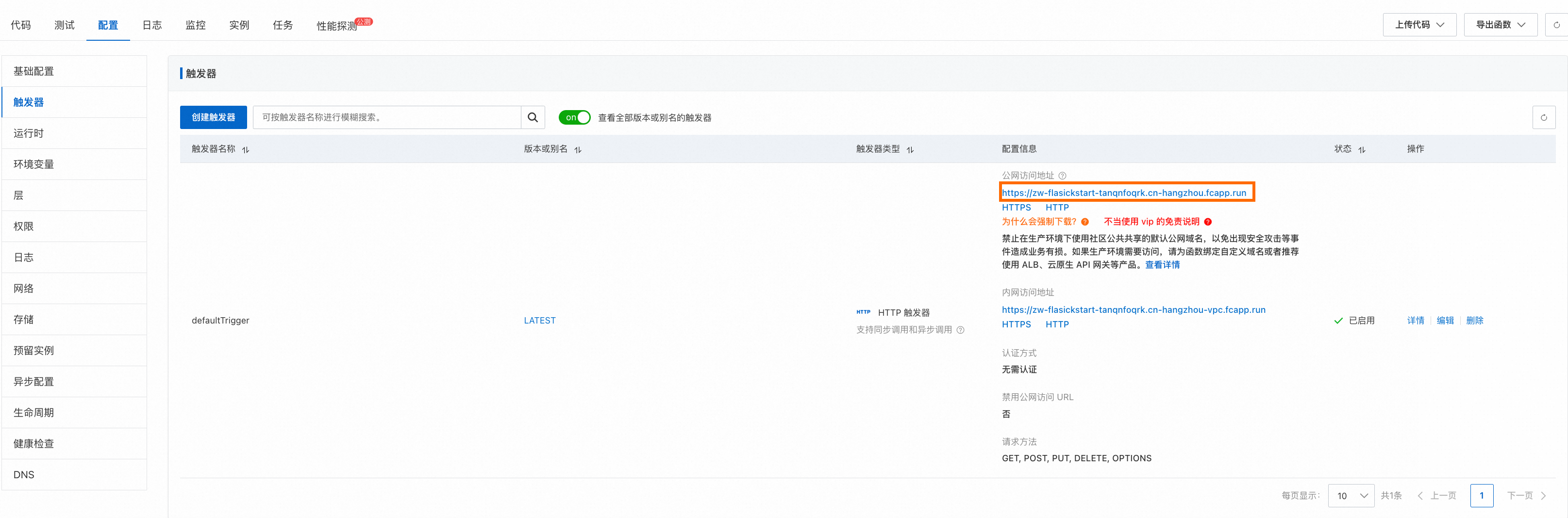Click help icon beside 支持同步调用和异步调用
Viewport: 1568px width, 518px height.
[x=961, y=330]
